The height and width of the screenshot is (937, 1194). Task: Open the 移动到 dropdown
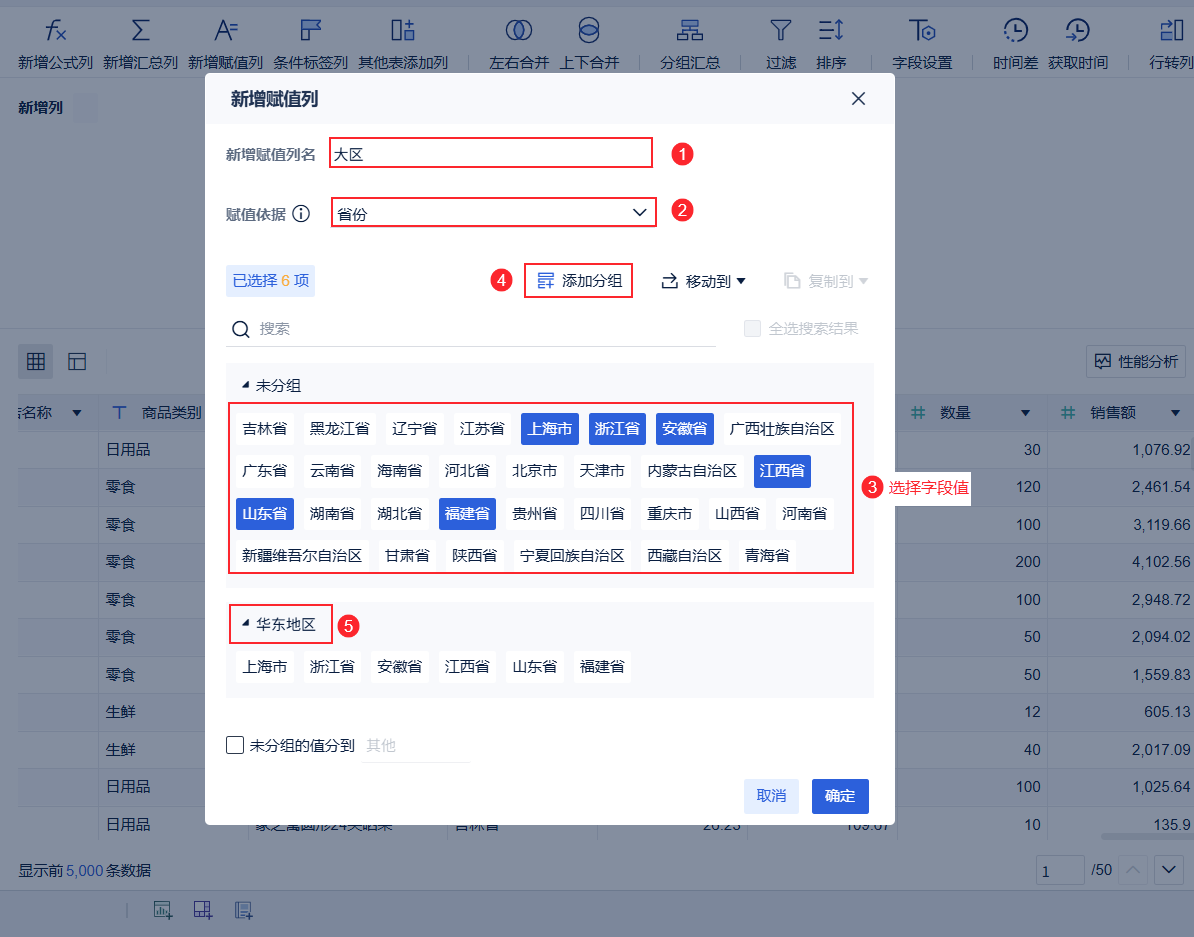pyautogui.click(x=703, y=281)
